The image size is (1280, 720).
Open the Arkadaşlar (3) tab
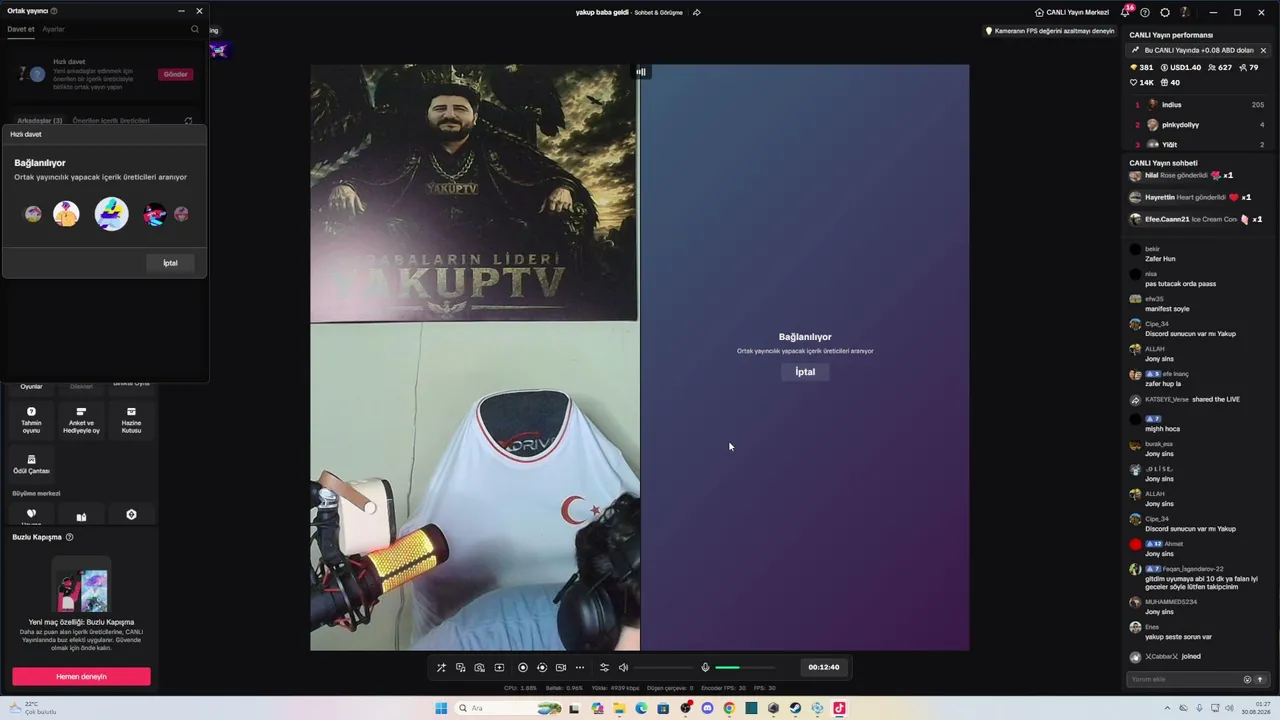tap(40, 121)
